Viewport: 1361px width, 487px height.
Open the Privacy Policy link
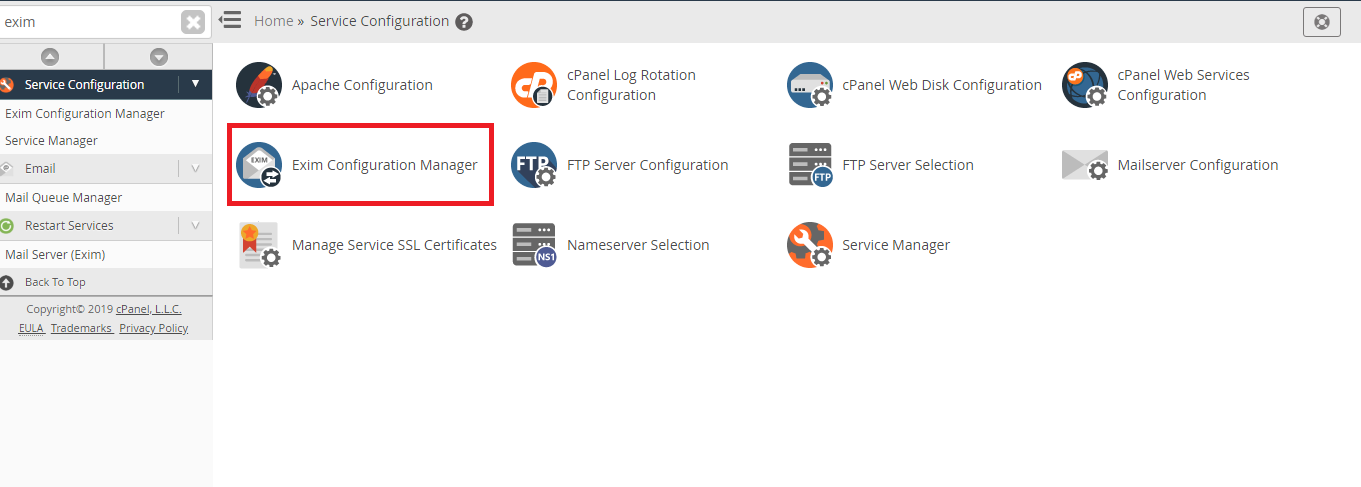tap(154, 328)
